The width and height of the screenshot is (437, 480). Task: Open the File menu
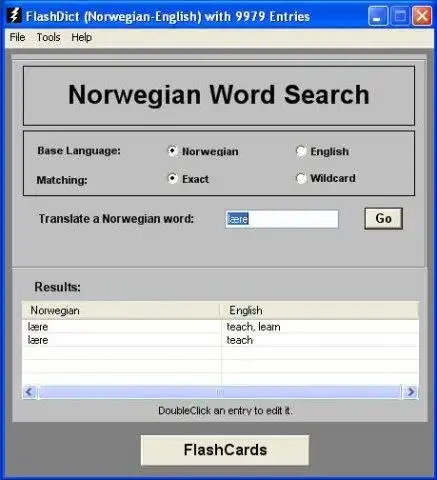[17, 37]
